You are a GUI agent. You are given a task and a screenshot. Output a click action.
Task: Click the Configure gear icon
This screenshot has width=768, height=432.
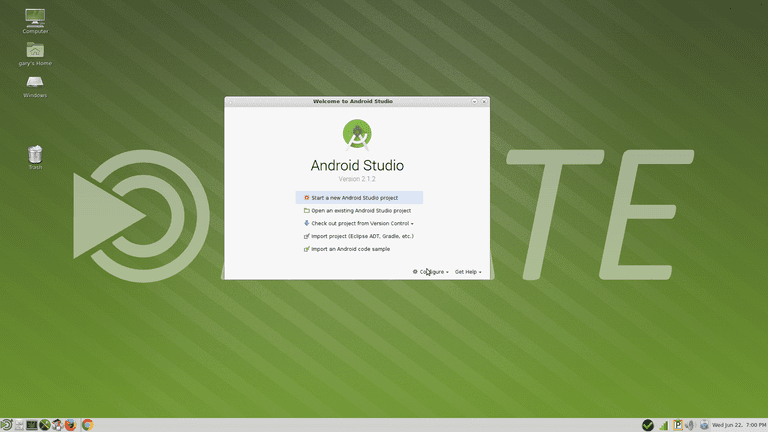click(x=415, y=272)
